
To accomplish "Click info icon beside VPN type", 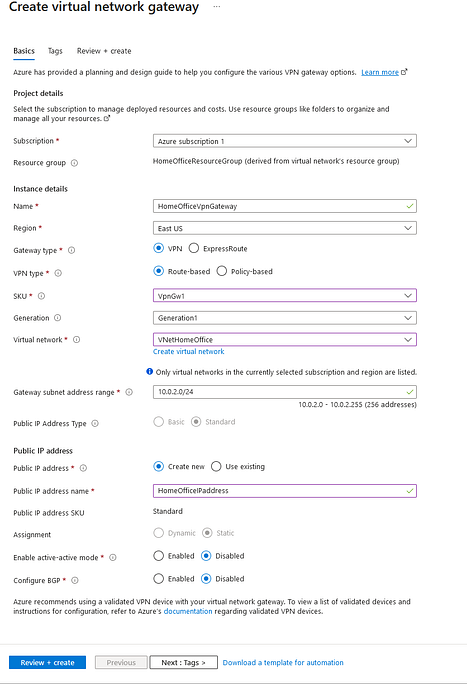I will click(x=58, y=273).
